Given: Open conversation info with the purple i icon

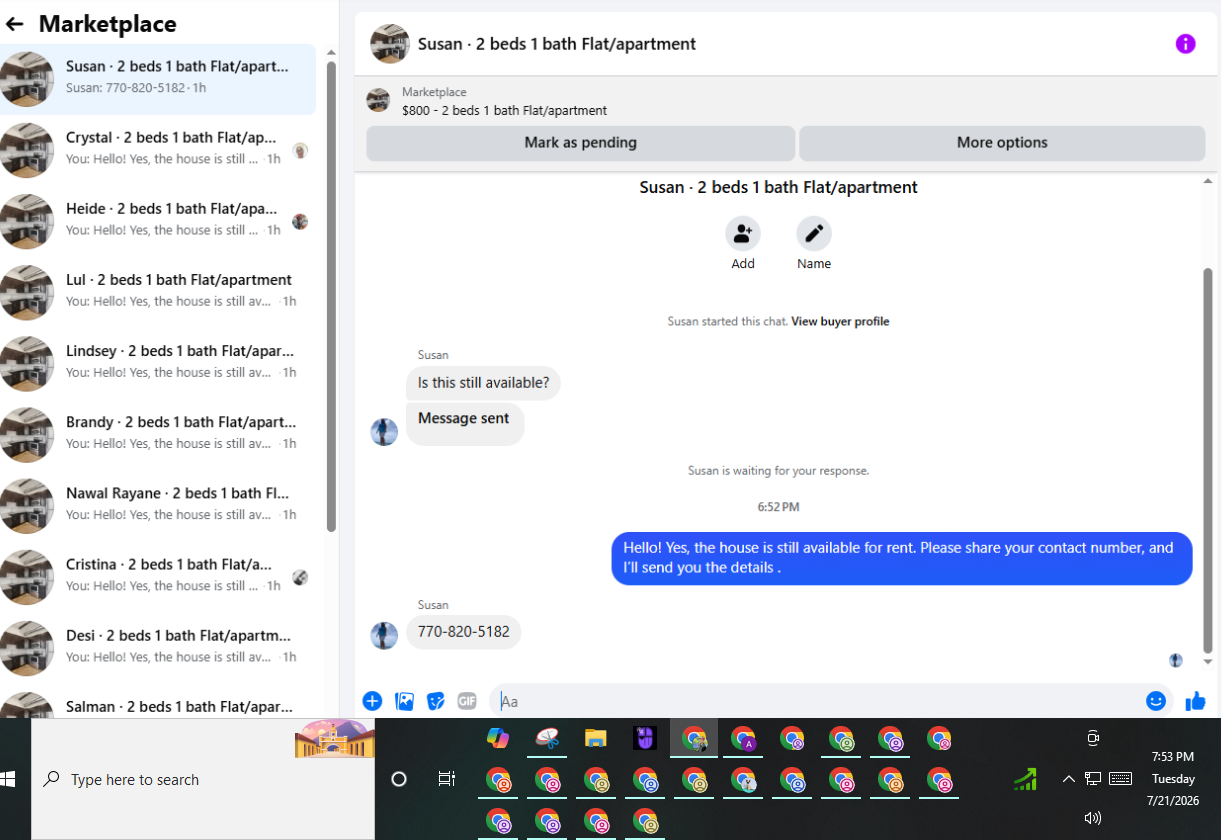Looking at the screenshot, I should click(x=1185, y=44).
